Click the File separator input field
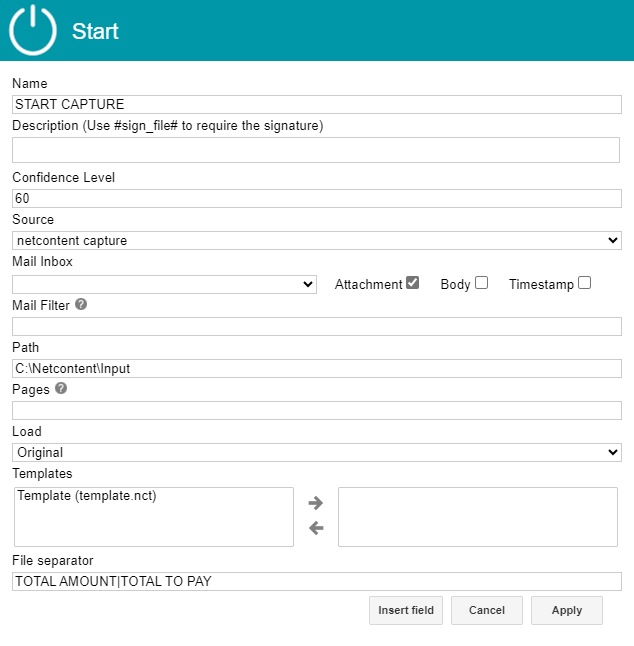634x646 pixels. coord(317,581)
